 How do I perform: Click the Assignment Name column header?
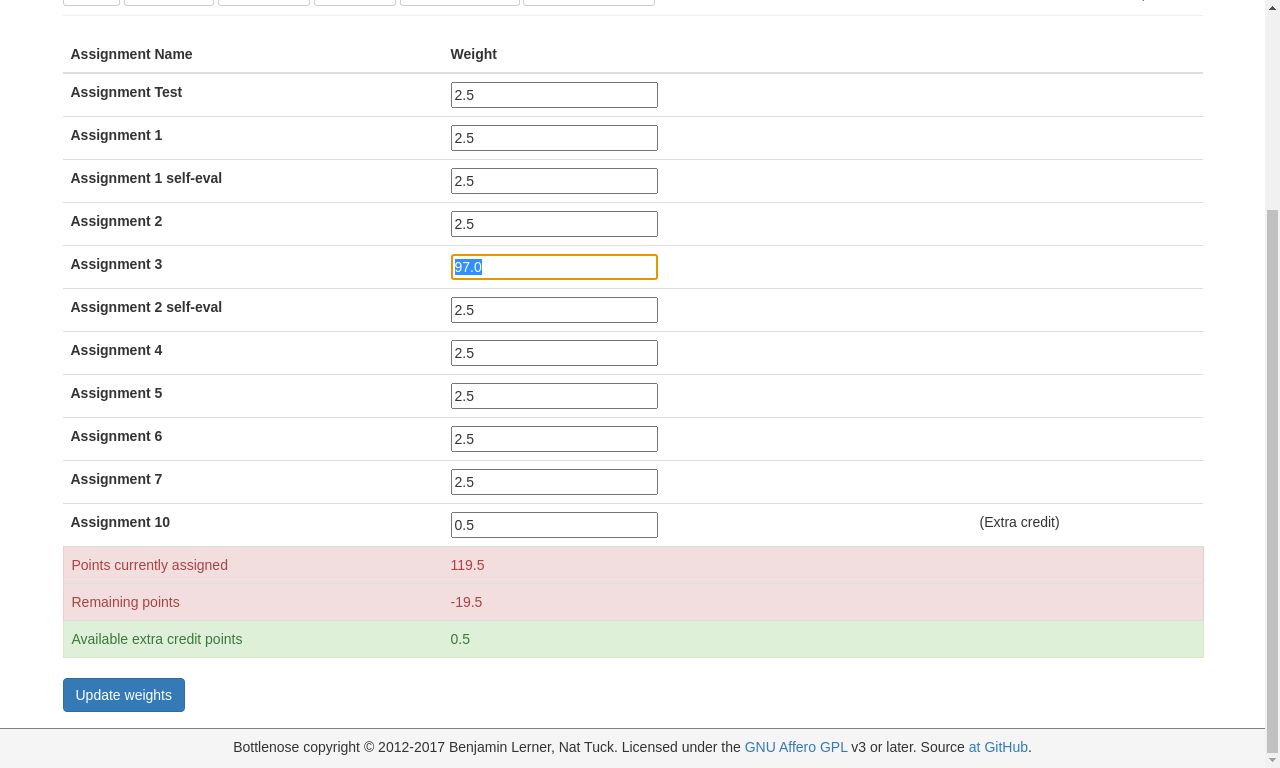click(131, 54)
